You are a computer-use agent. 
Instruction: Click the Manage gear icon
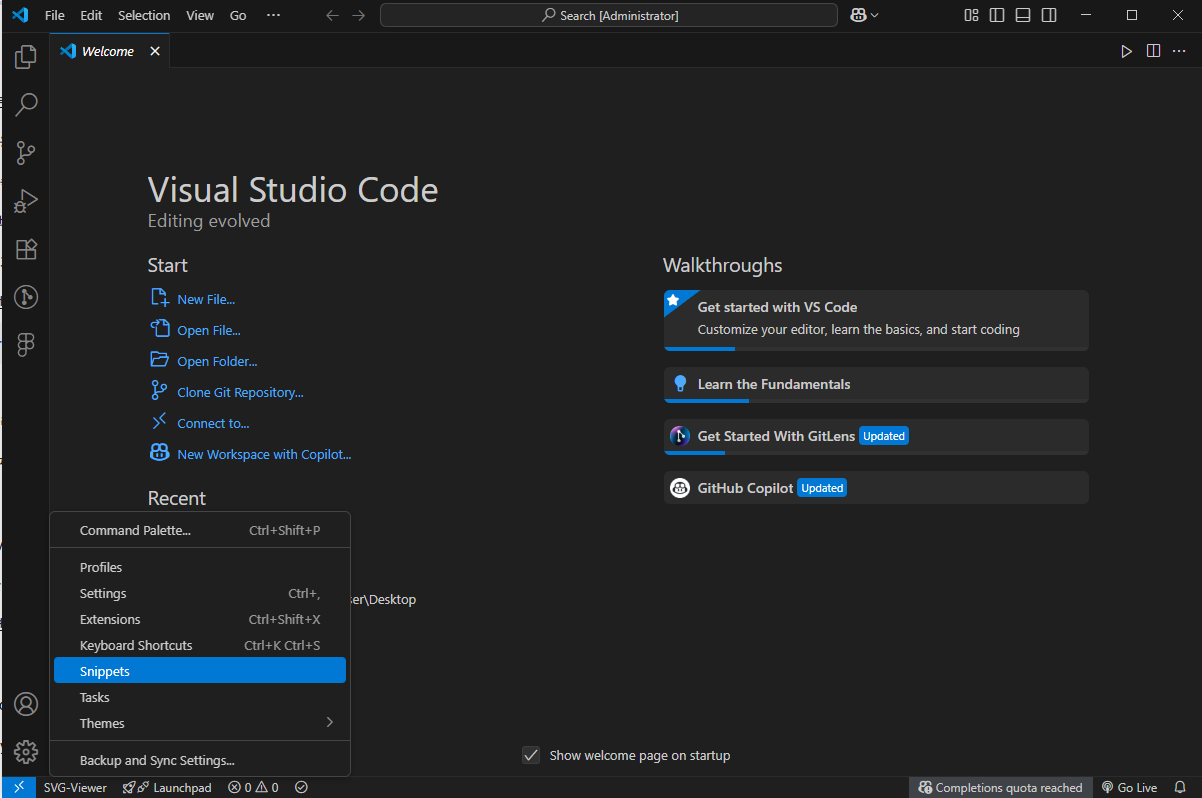(x=26, y=752)
